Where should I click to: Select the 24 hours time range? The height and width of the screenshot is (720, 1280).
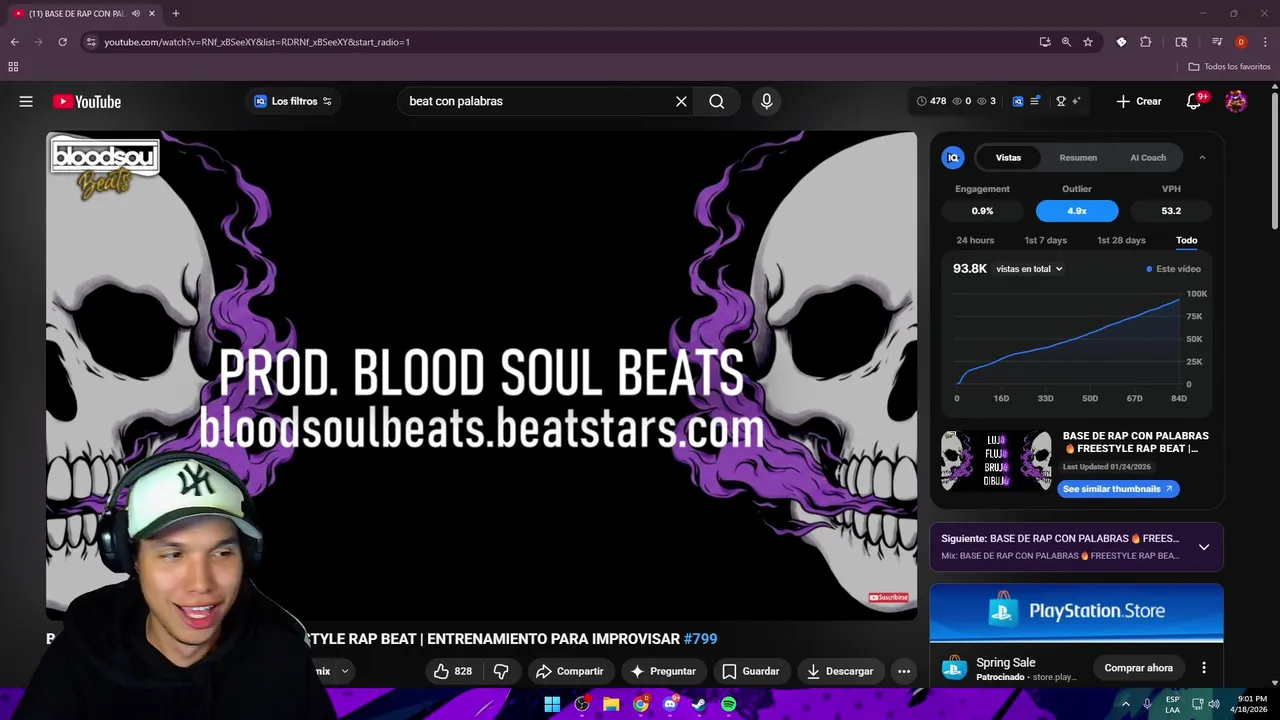click(975, 240)
